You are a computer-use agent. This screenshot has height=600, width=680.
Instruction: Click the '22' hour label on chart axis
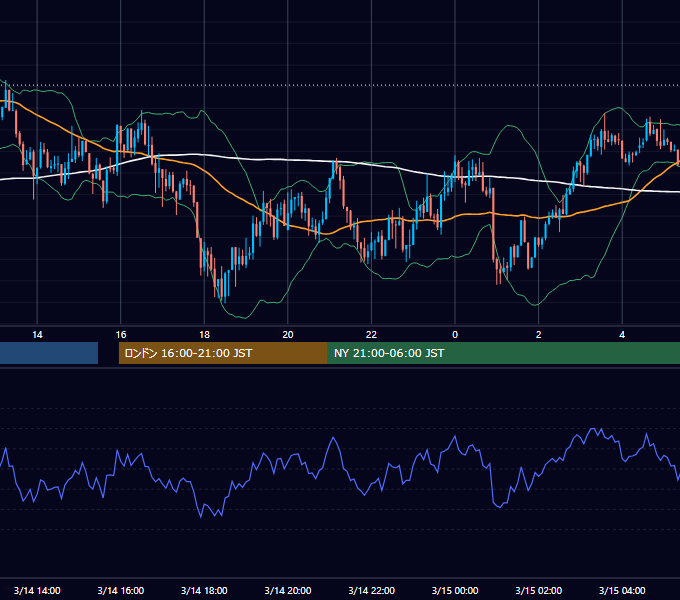[372, 335]
